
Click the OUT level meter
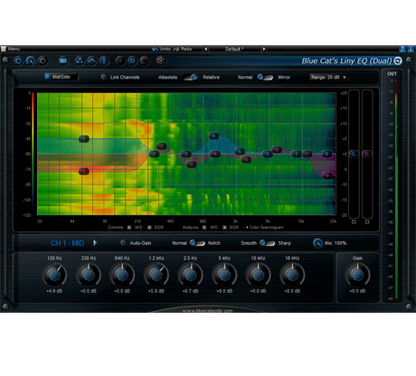(396, 189)
